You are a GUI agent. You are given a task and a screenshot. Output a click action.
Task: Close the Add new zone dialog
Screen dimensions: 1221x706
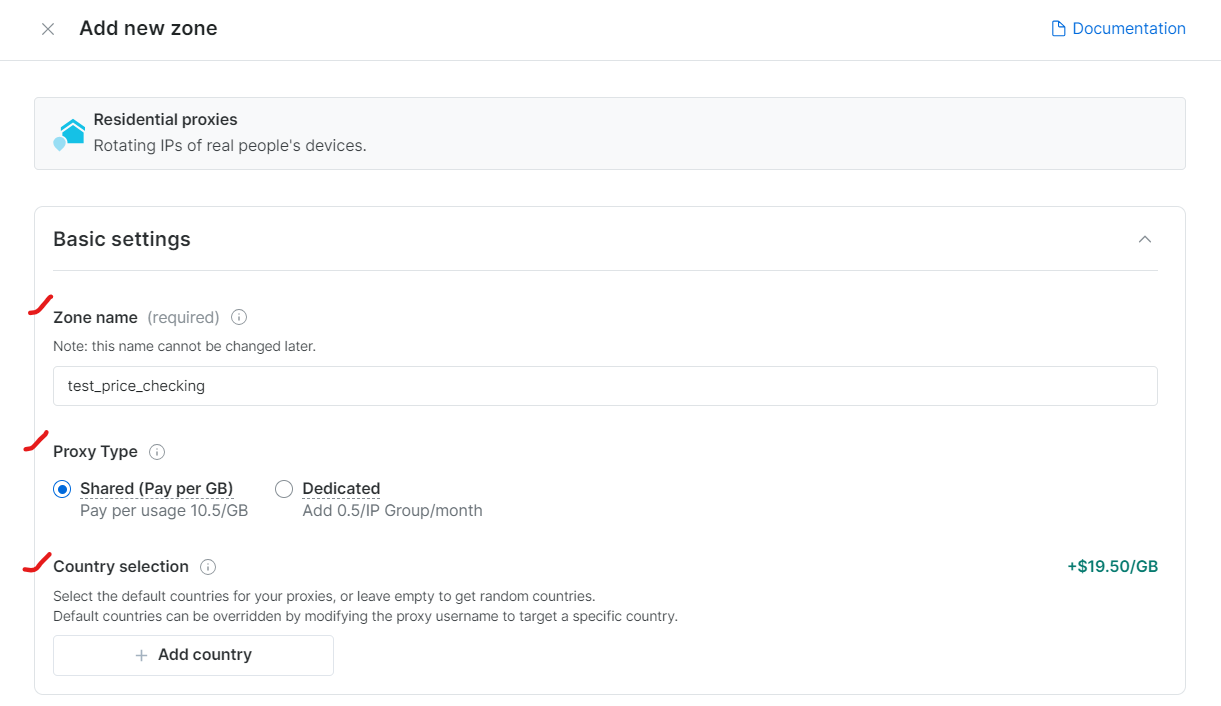[x=48, y=29]
